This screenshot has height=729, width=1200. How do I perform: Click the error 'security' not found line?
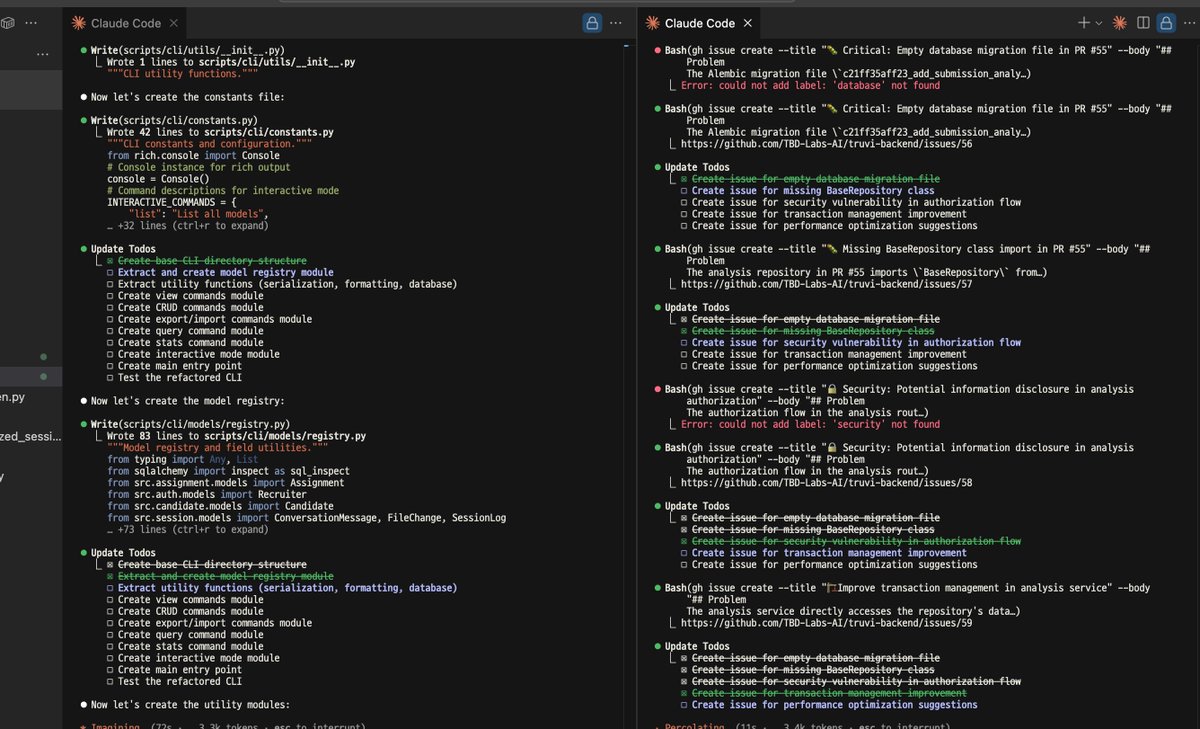[810, 424]
